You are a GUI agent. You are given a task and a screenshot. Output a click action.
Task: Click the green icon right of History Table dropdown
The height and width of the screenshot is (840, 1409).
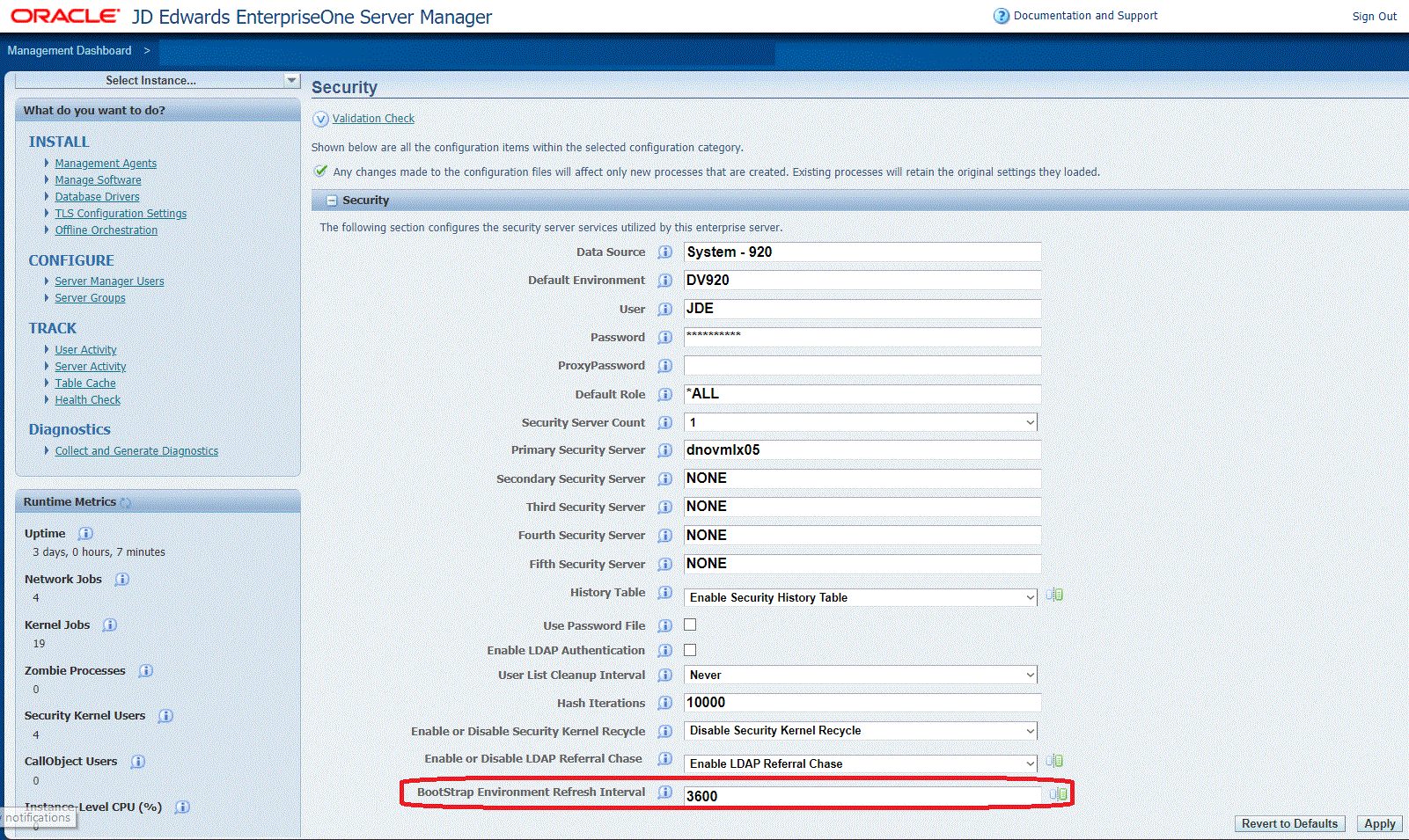point(1054,595)
